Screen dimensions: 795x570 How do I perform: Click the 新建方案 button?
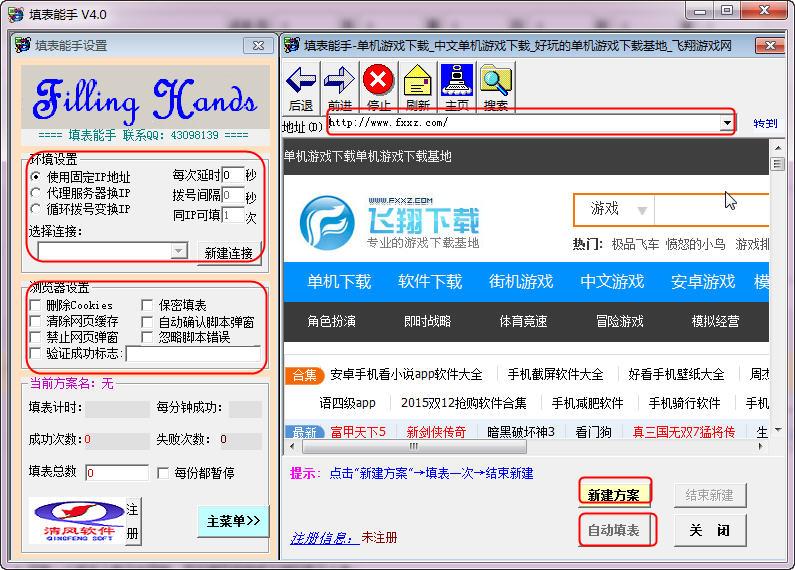click(x=614, y=495)
